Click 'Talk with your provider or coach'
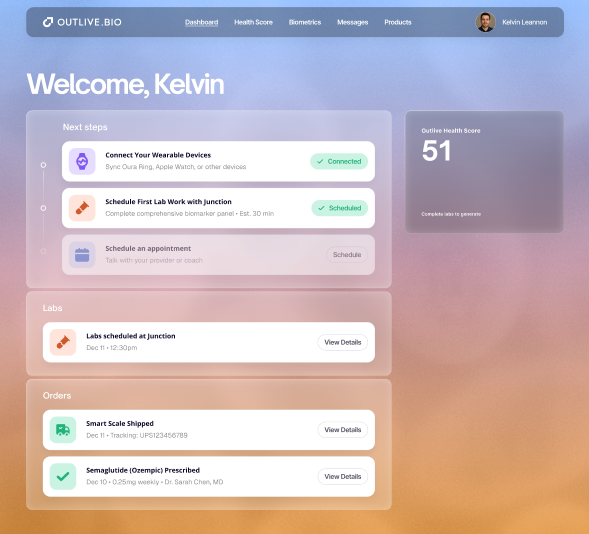 point(154,260)
